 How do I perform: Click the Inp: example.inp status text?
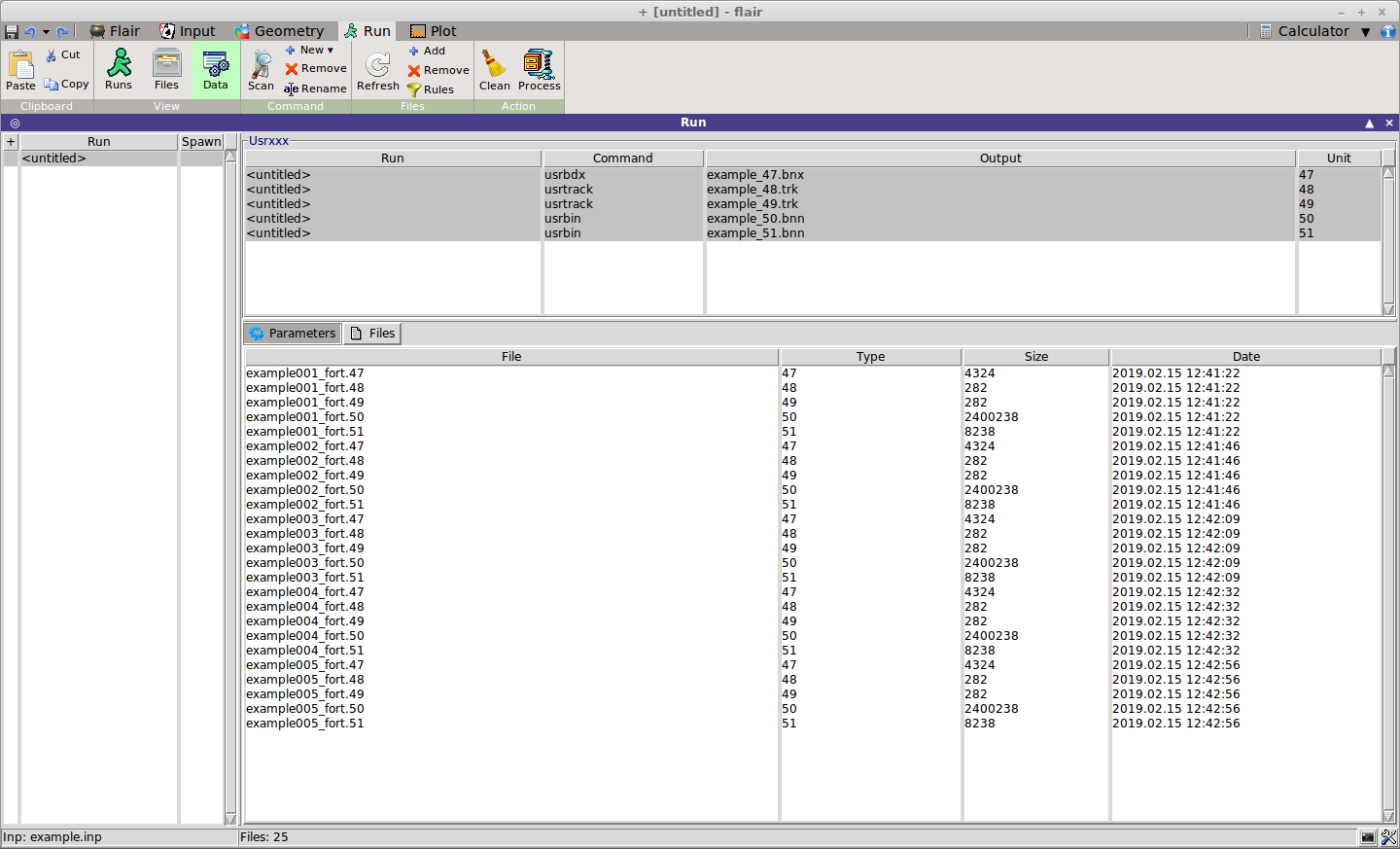(52, 837)
